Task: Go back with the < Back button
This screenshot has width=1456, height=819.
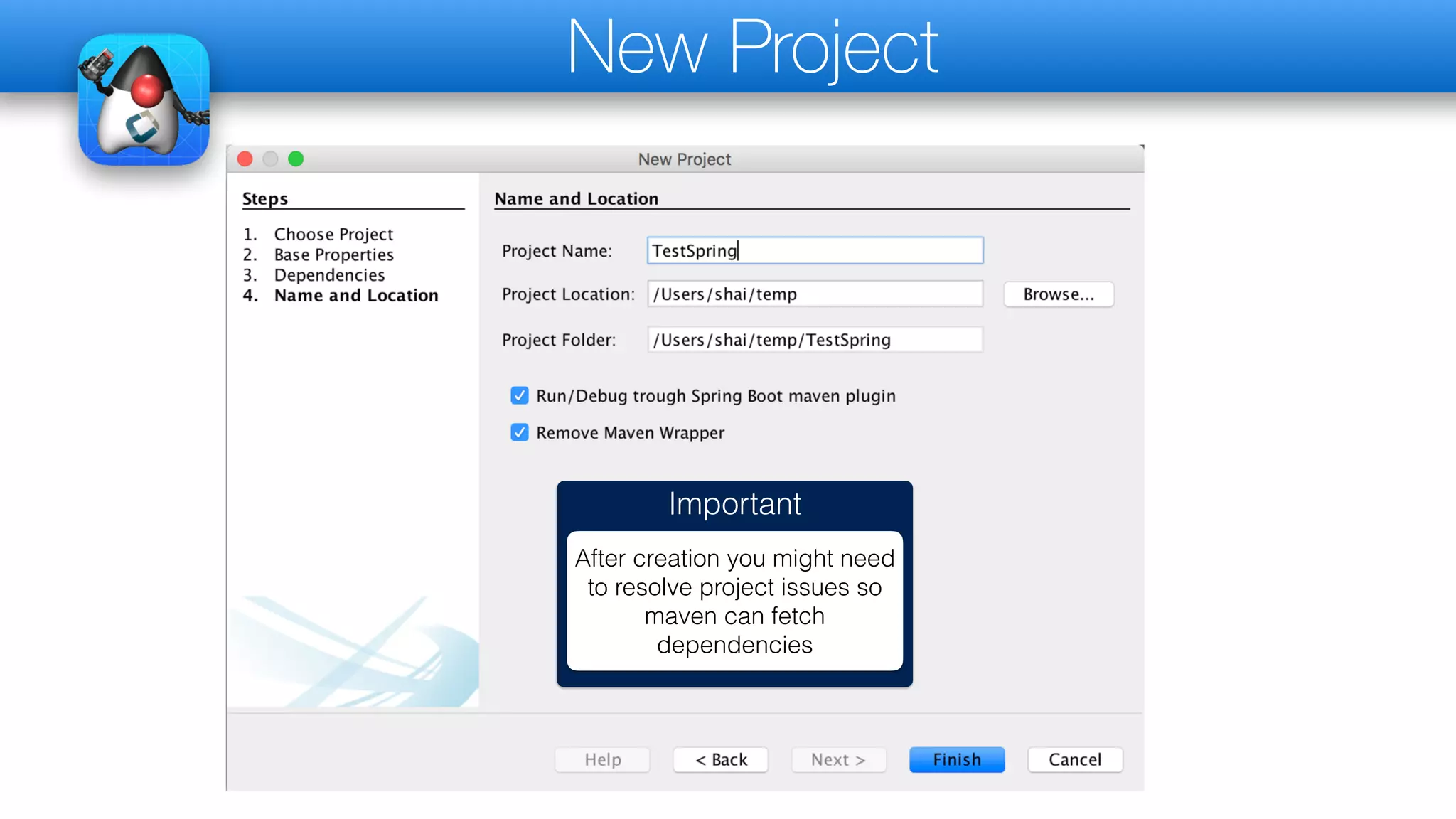Action: pyautogui.click(x=720, y=760)
